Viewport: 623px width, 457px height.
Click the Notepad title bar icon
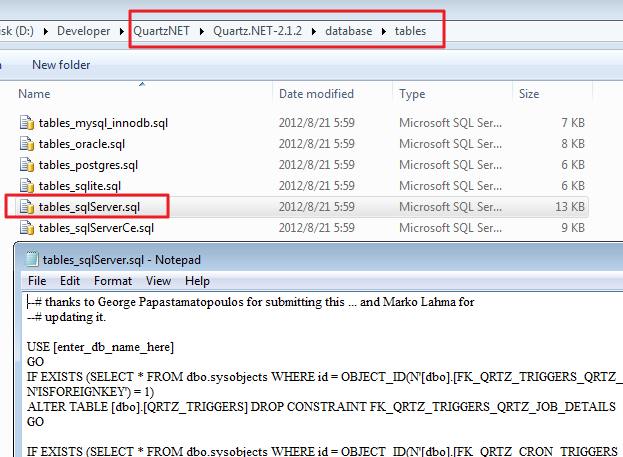click(x=31, y=259)
